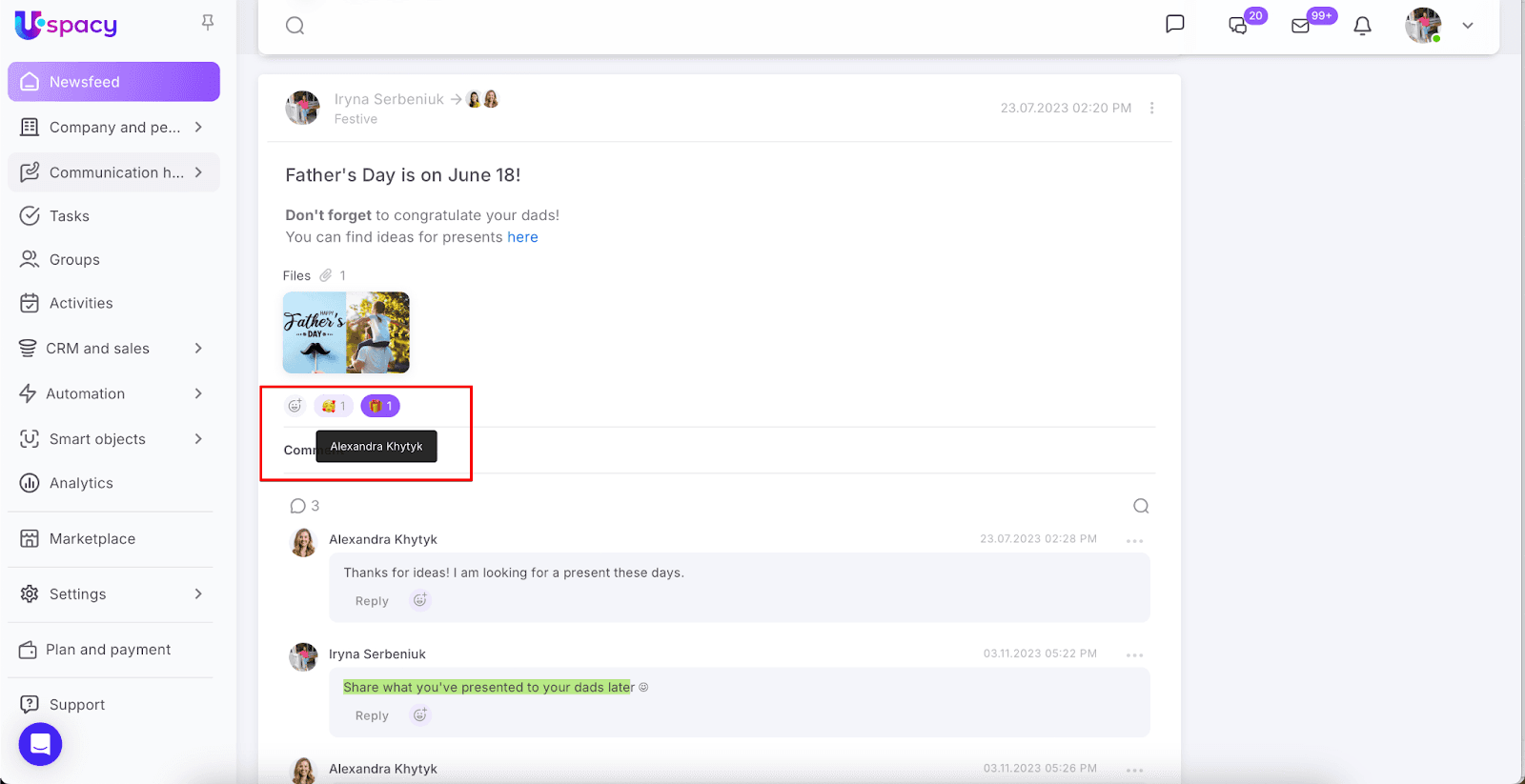
Task: Click the add reaction smiley under the post
Action: pos(295,406)
